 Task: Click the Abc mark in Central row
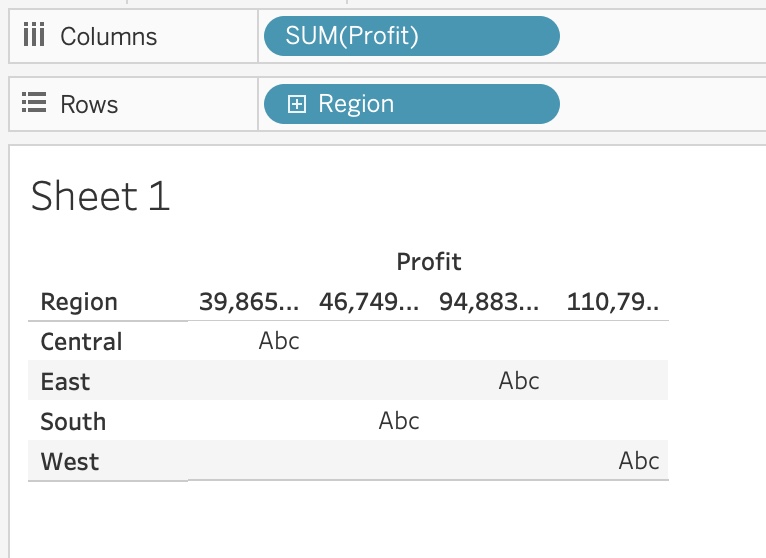coord(279,341)
